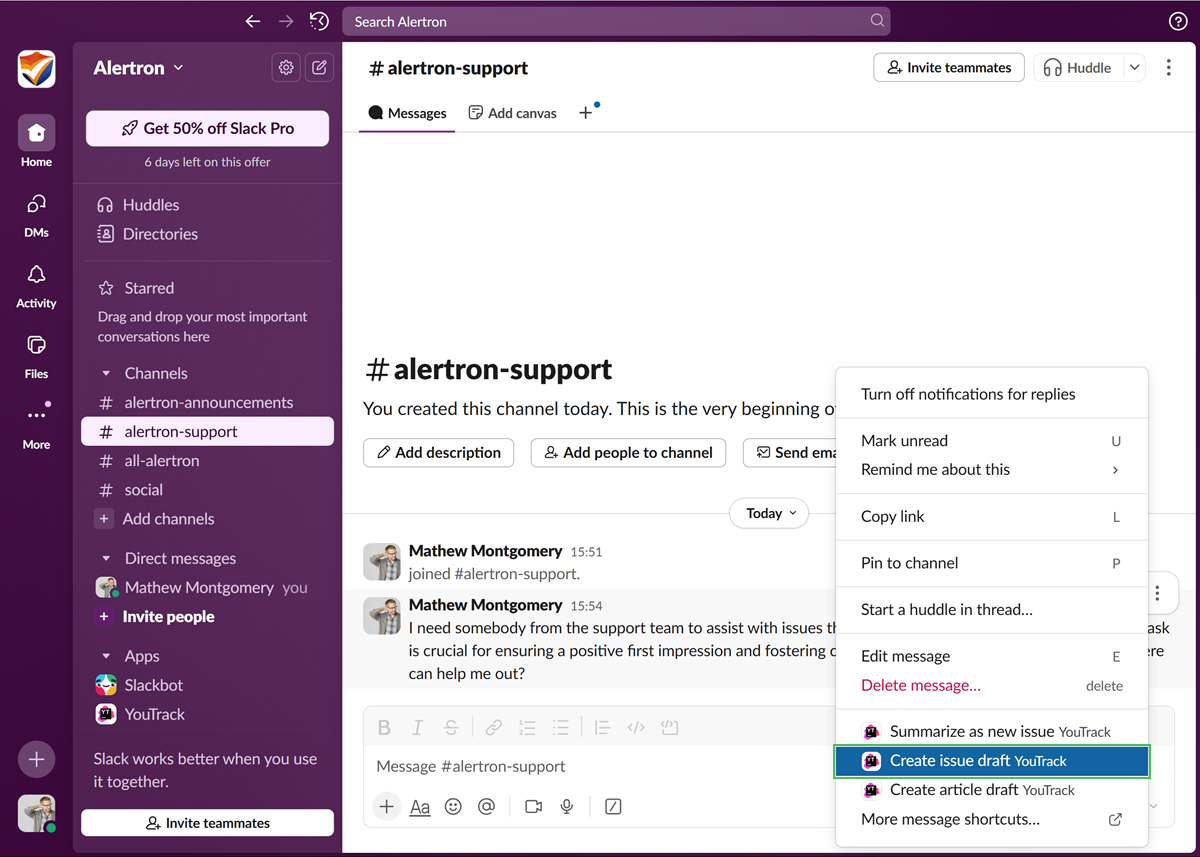
Task: Collapse the Channels section
Action: click(x=106, y=373)
